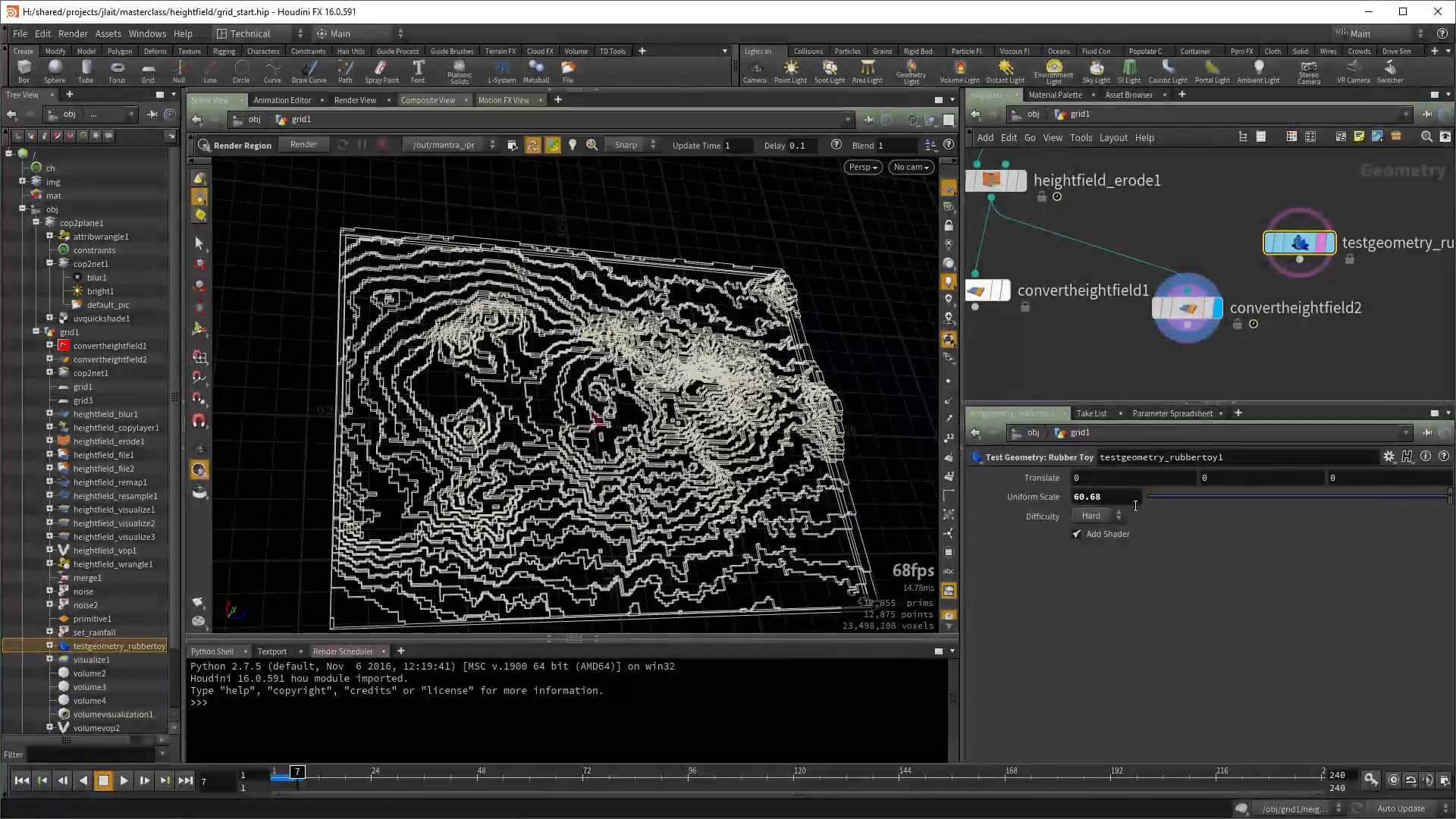Toggle the lock on converheightfield1 node
The width and height of the screenshot is (1456, 819).
1025,306
